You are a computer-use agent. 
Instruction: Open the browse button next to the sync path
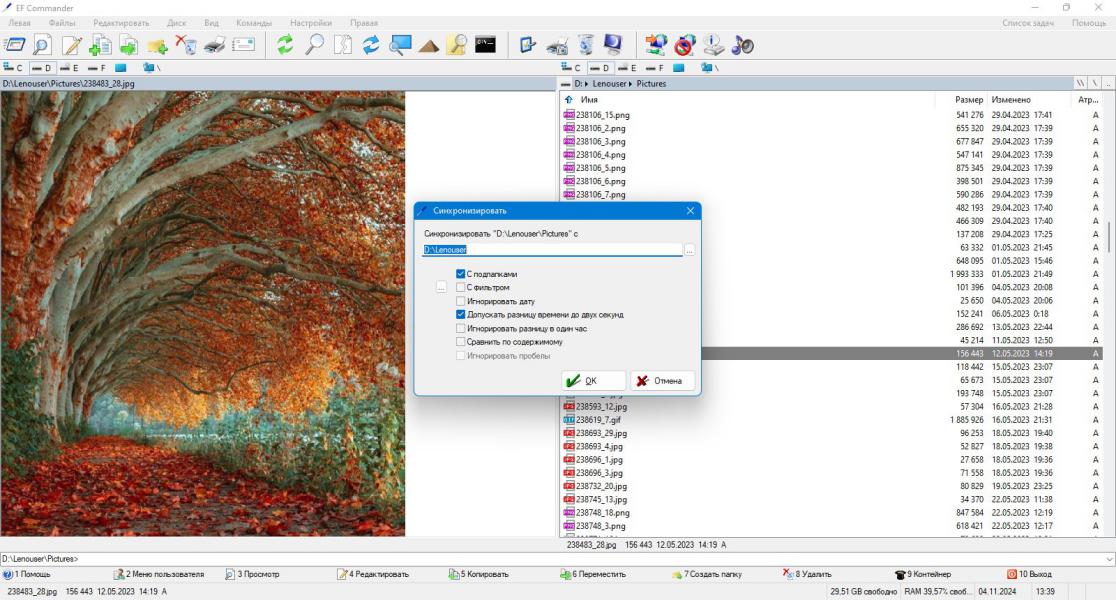coord(689,250)
